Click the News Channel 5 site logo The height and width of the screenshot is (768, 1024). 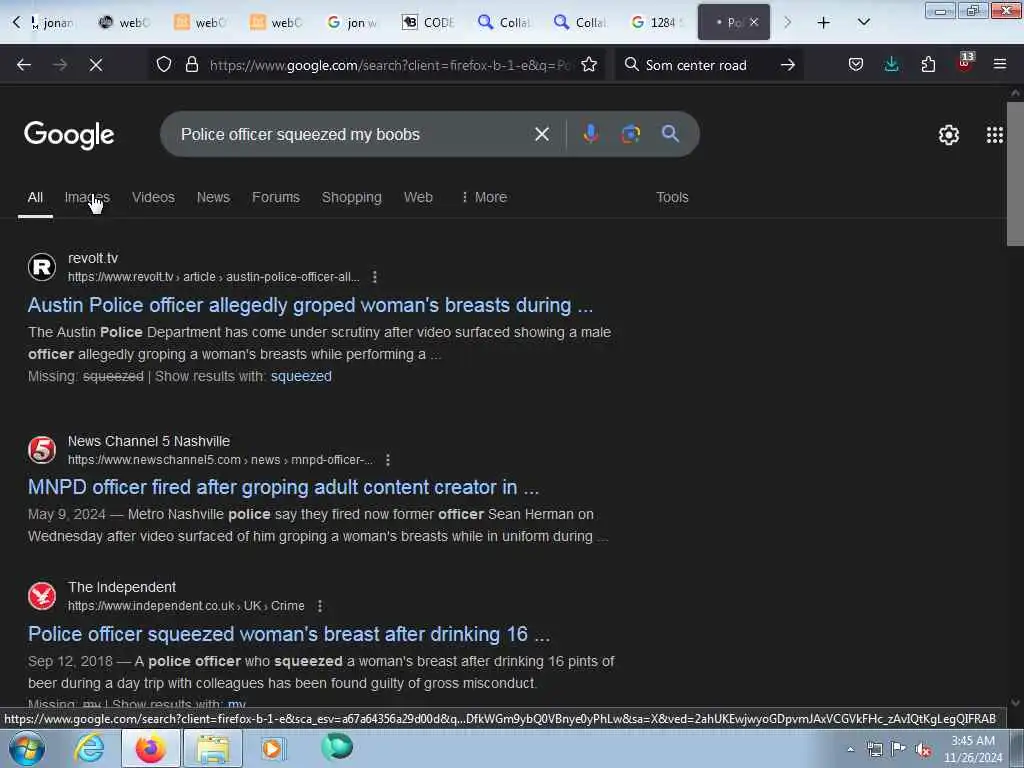(x=42, y=450)
